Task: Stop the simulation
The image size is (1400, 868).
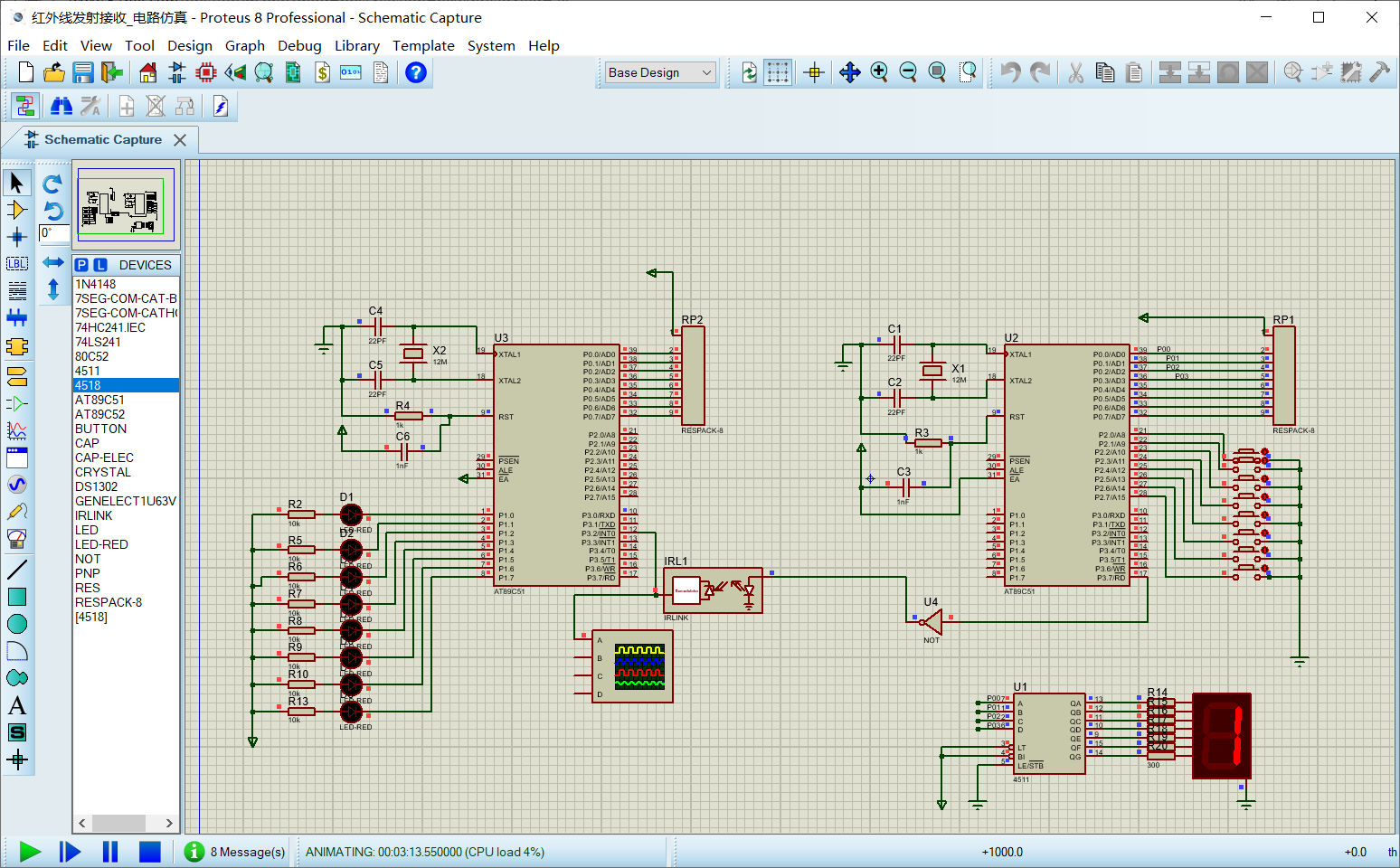Action: click(149, 852)
